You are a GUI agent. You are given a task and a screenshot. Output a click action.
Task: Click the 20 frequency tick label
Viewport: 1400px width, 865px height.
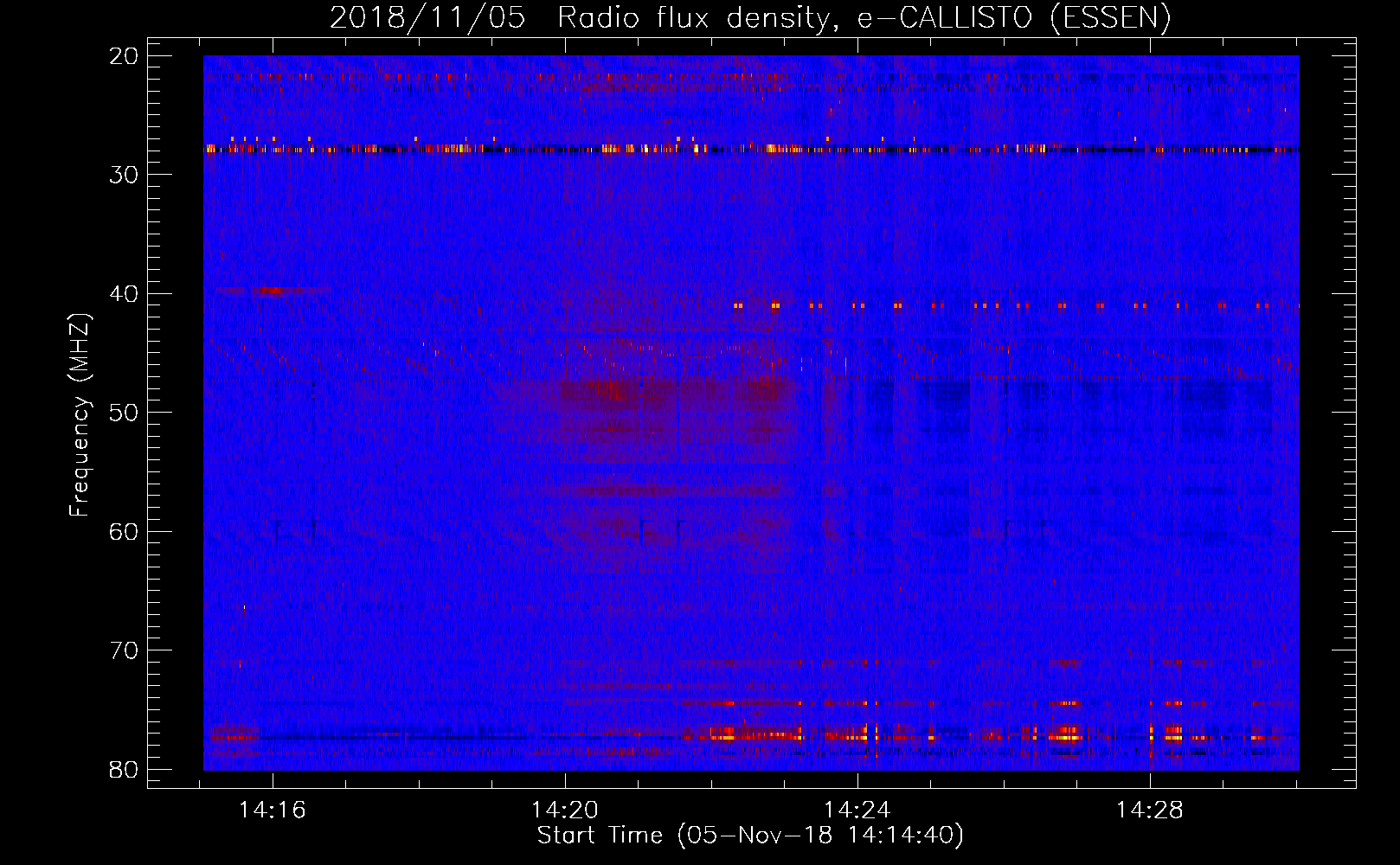click(x=125, y=56)
